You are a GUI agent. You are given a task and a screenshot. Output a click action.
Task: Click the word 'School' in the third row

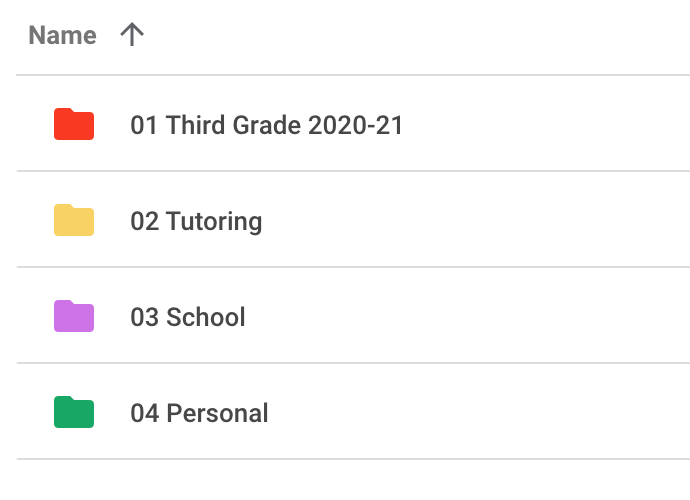coord(206,318)
